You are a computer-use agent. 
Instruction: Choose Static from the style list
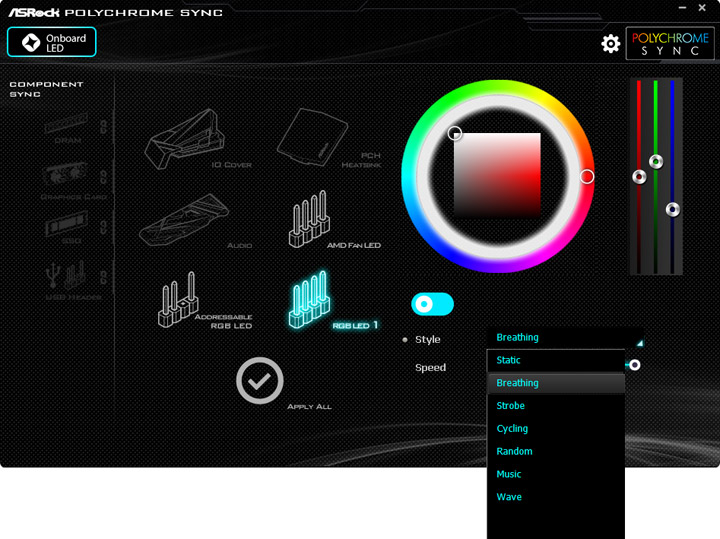(x=556, y=360)
